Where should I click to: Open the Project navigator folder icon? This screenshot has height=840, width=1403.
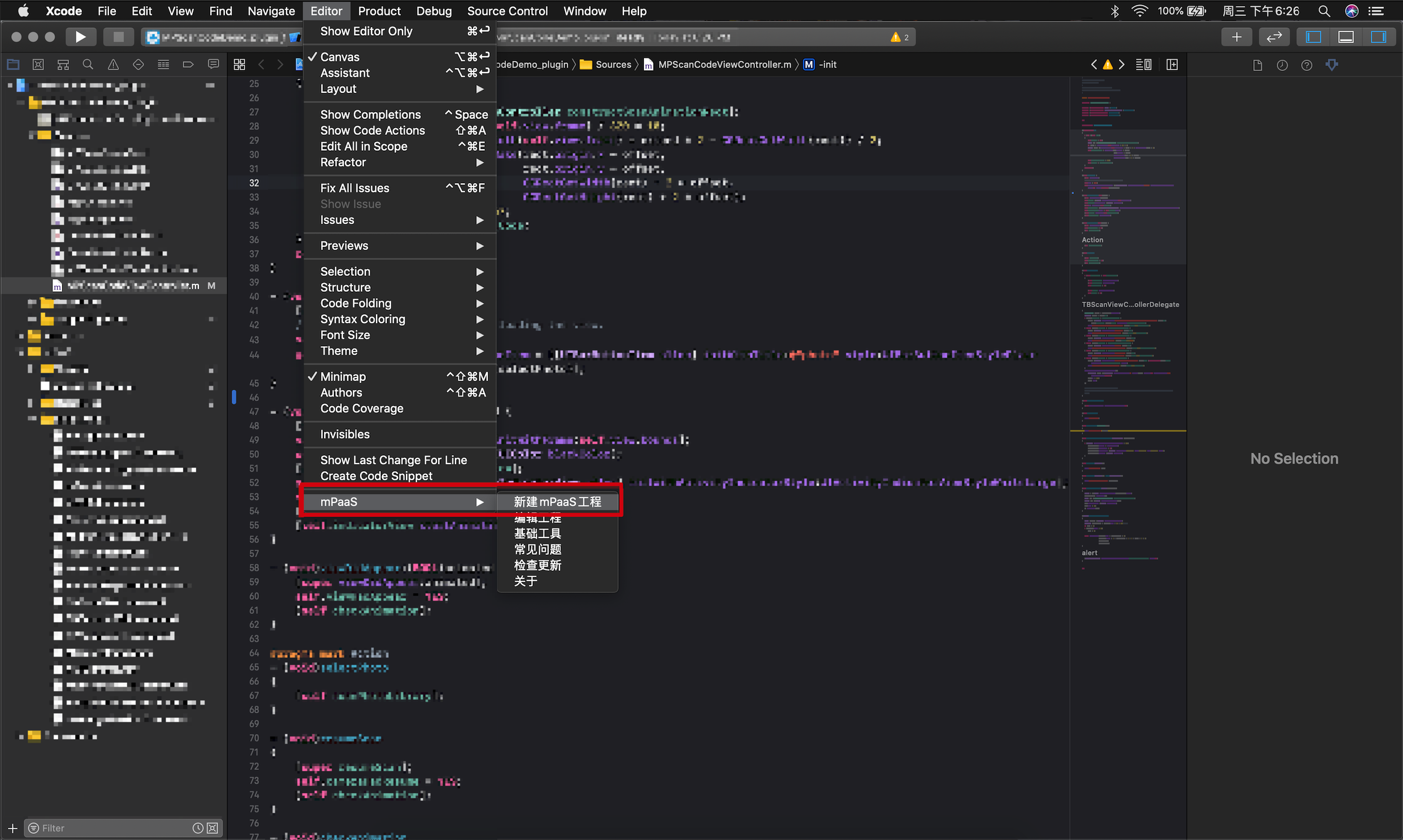click(x=13, y=65)
